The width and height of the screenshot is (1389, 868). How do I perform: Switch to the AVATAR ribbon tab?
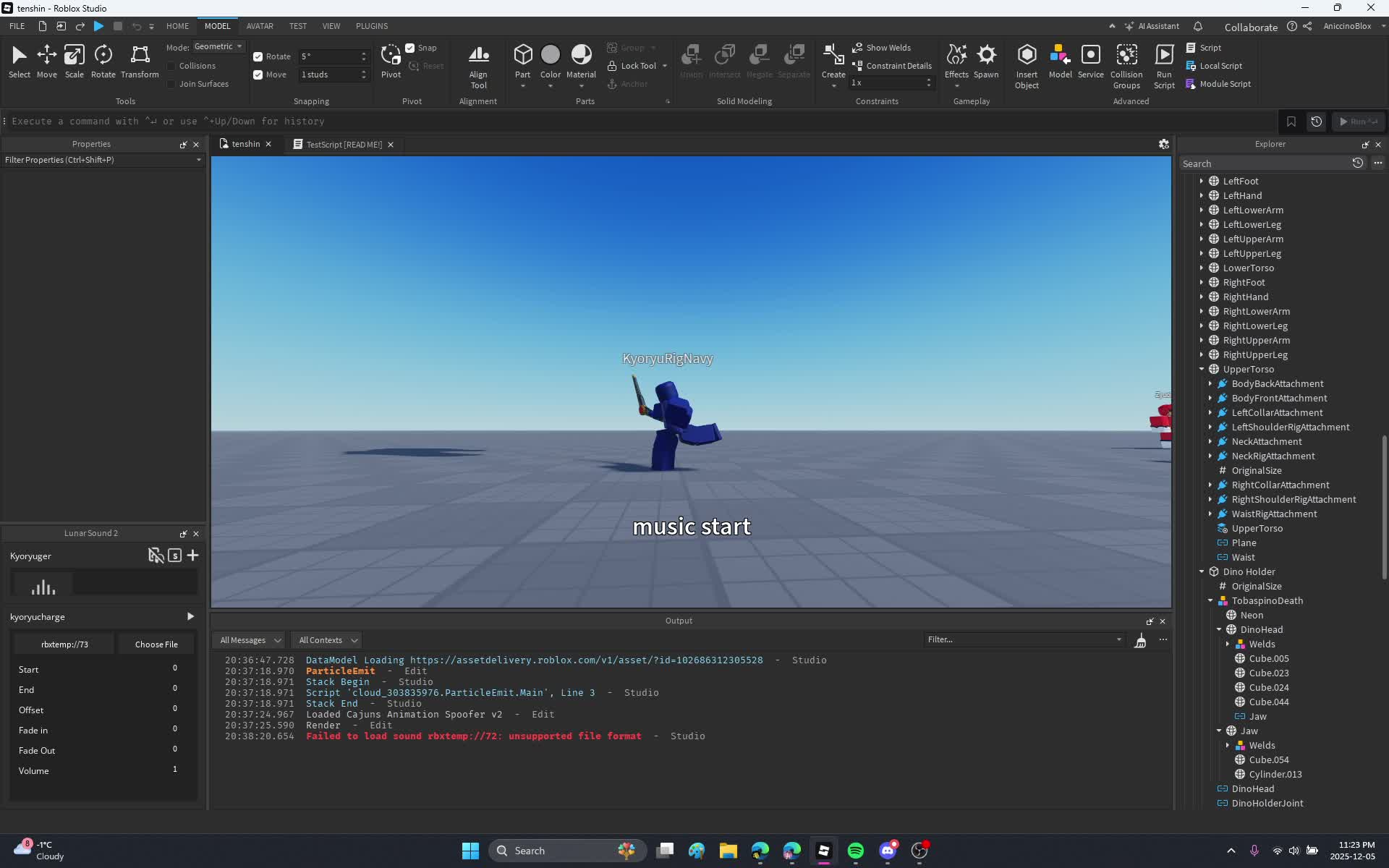260,26
